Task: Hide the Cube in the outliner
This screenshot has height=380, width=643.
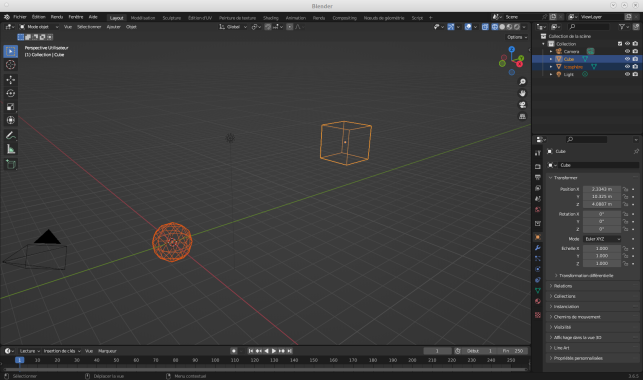Action: (x=627, y=59)
